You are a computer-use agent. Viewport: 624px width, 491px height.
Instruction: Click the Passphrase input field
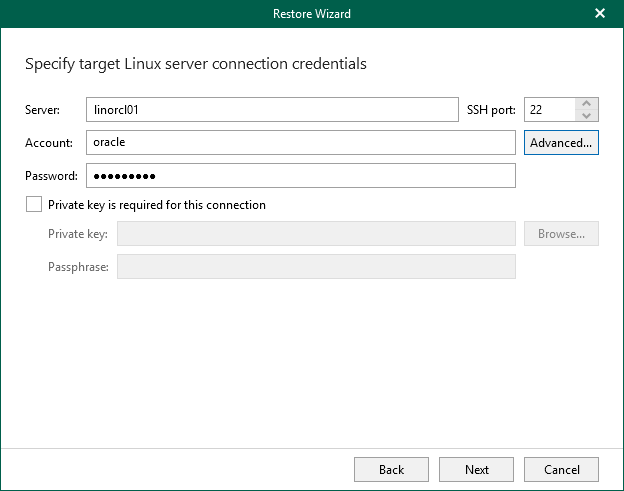coord(316,267)
